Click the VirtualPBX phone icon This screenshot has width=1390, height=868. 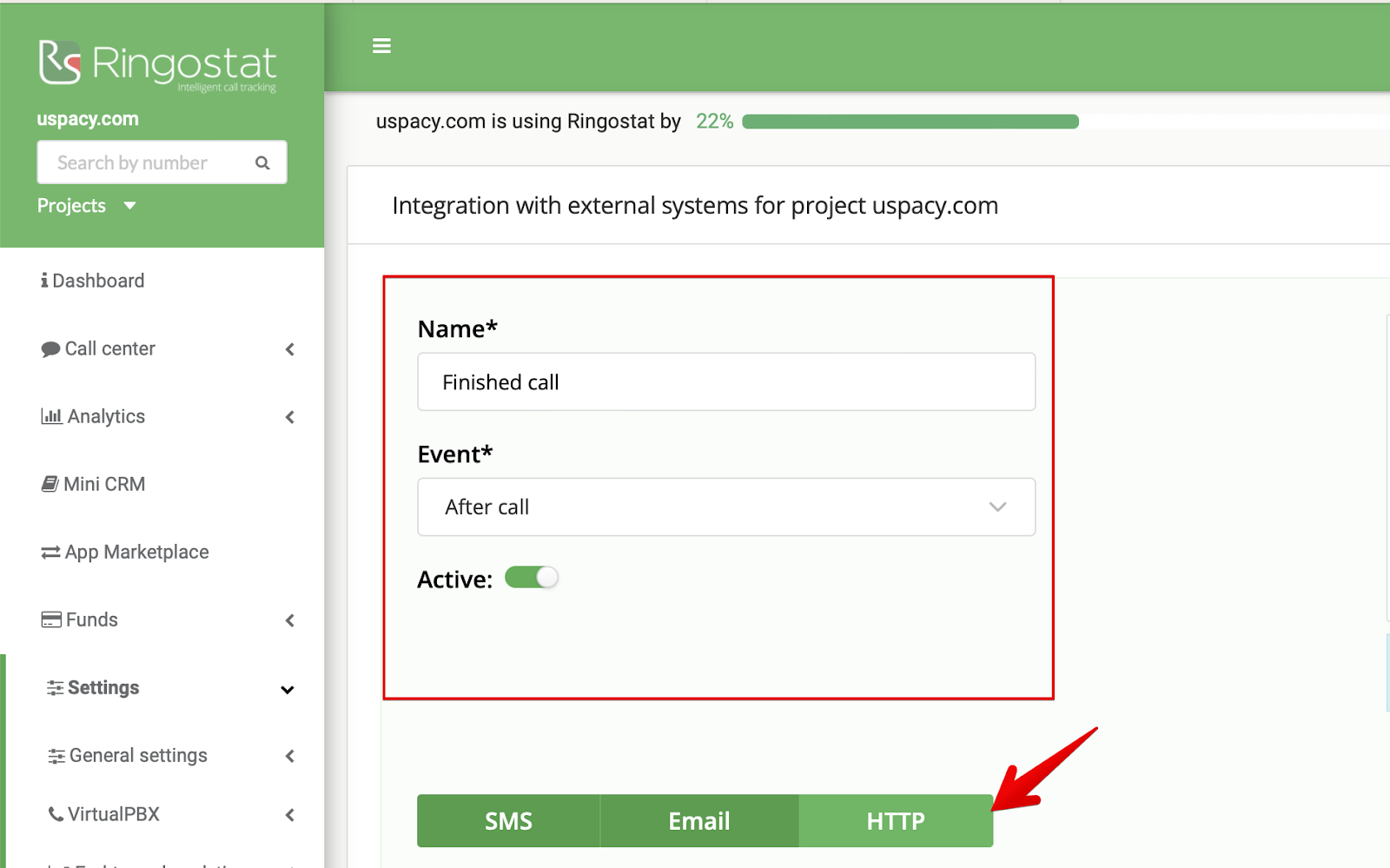56,814
